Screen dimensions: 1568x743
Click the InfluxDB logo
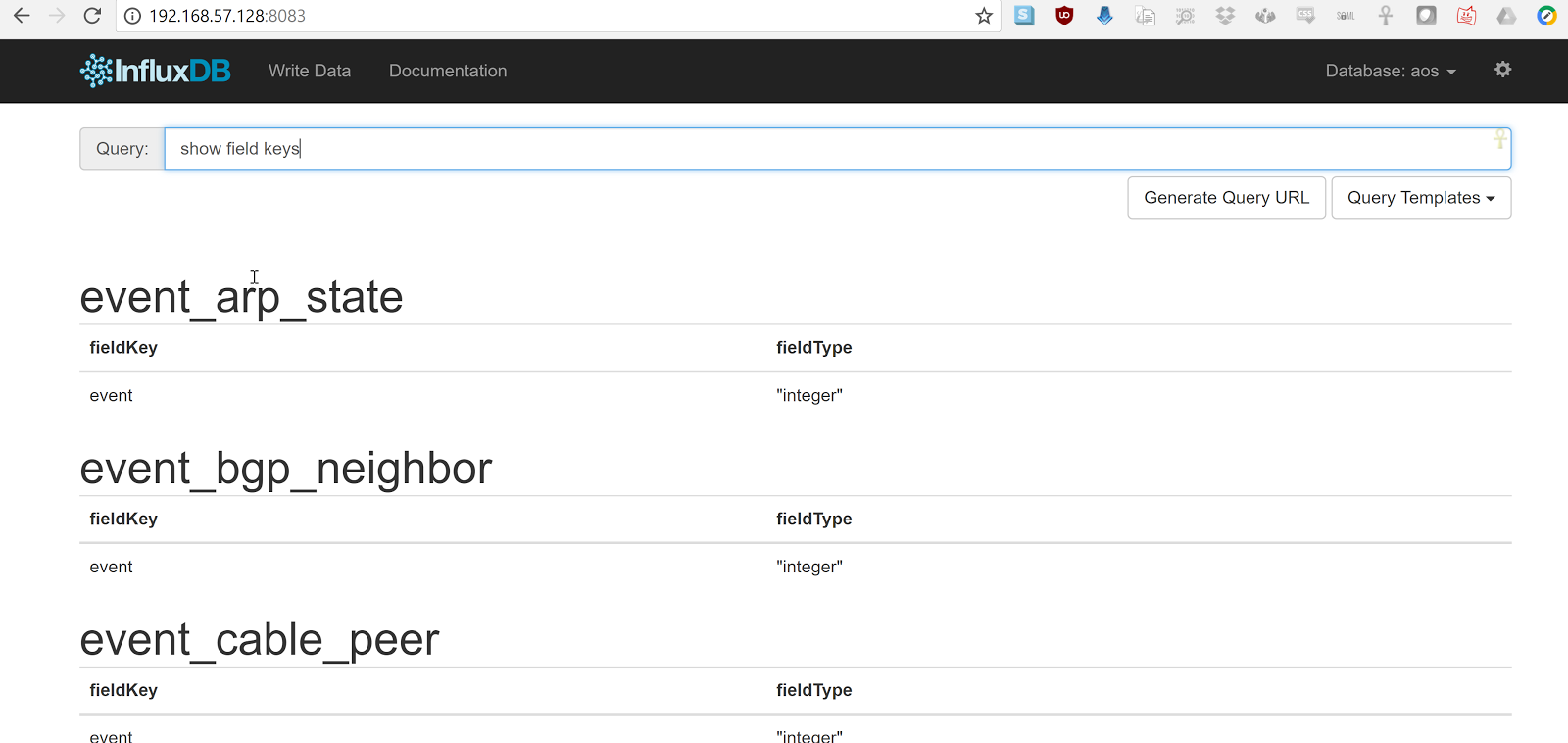(155, 71)
